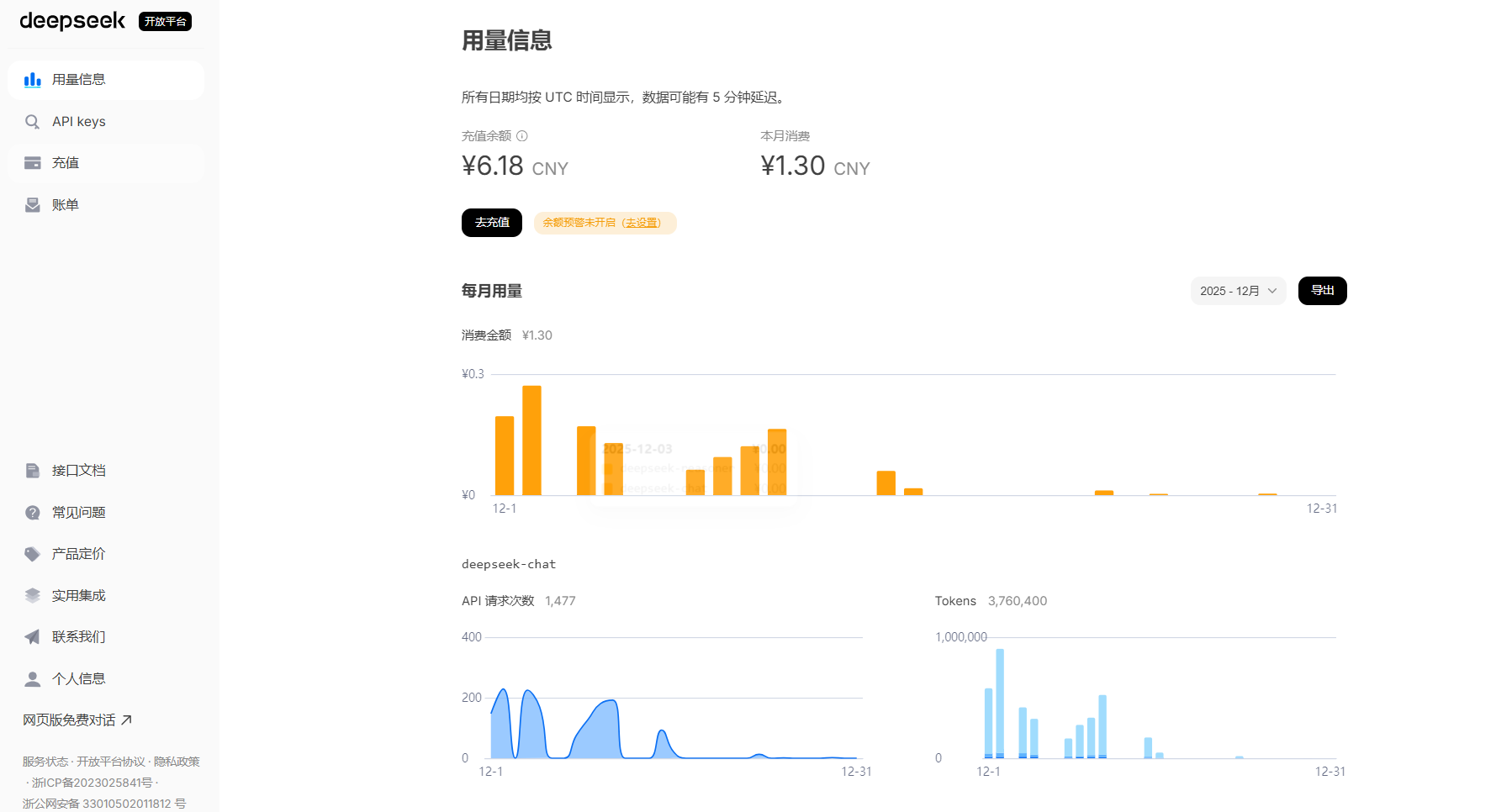This screenshot has width=1512, height=812.
Task: Click the tallest blue bar in Tokens chart
Action: click(x=1000, y=704)
